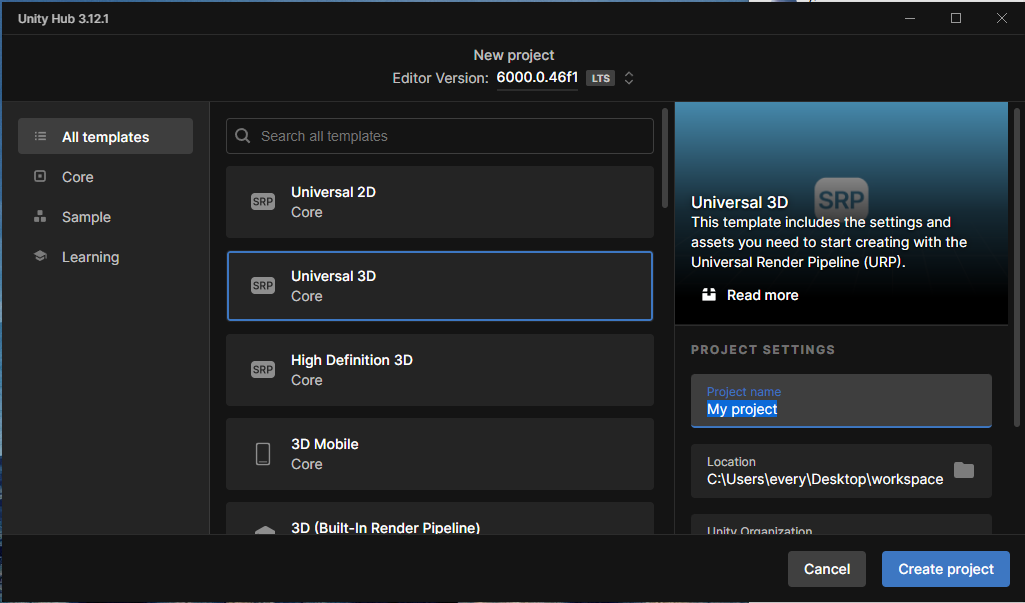
Task: Browse location with the folder icon
Action: click(x=964, y=470)
